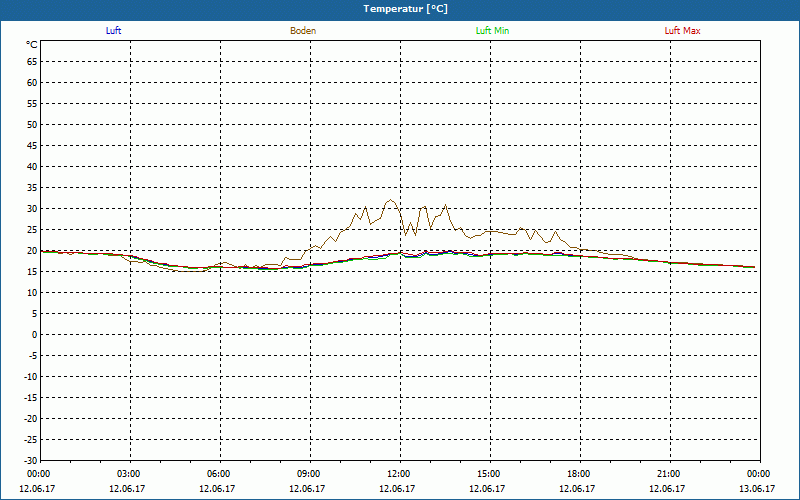Viewport: 800px width, 500px height.
Task: Click the 55 y-axis value
Action: pos(32,104)
